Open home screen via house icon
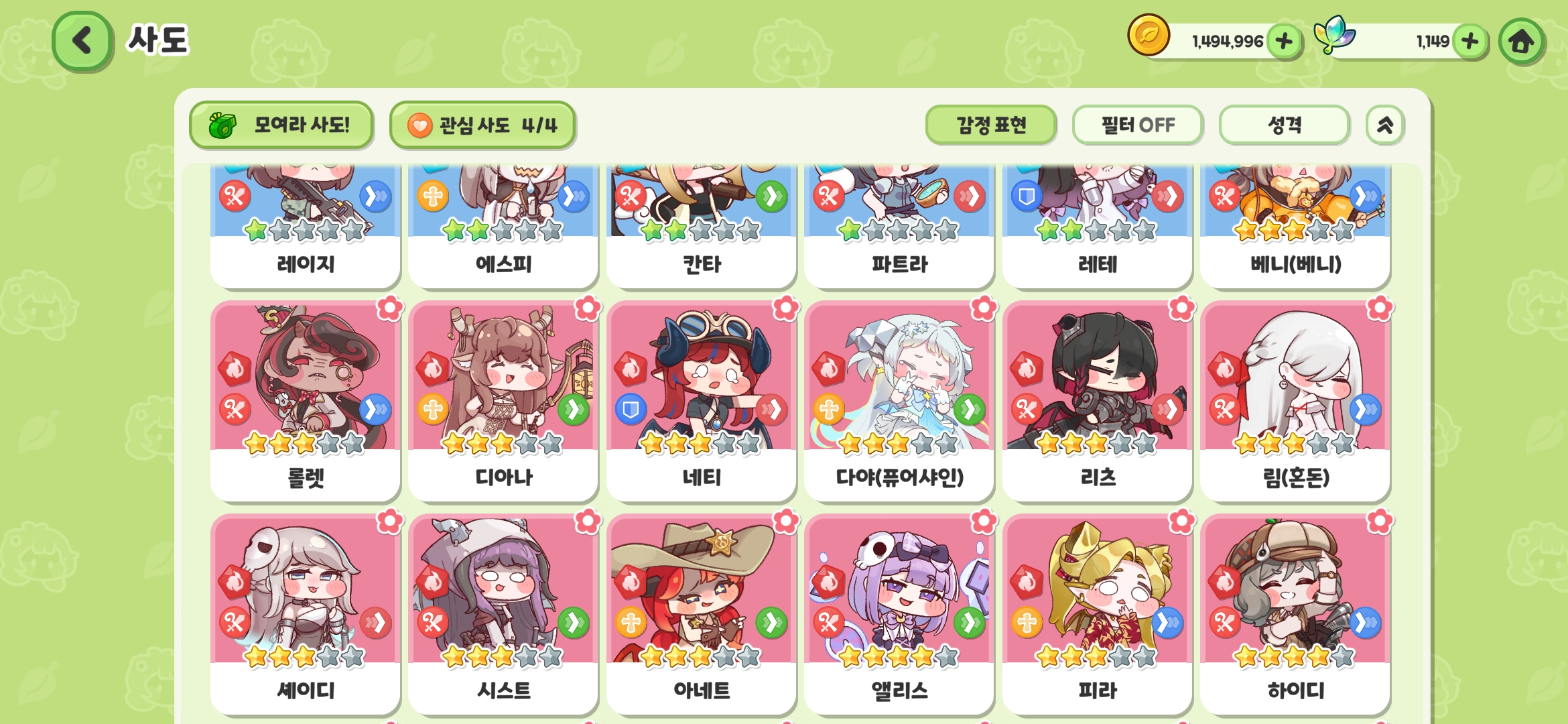 tap(1521, 42)
